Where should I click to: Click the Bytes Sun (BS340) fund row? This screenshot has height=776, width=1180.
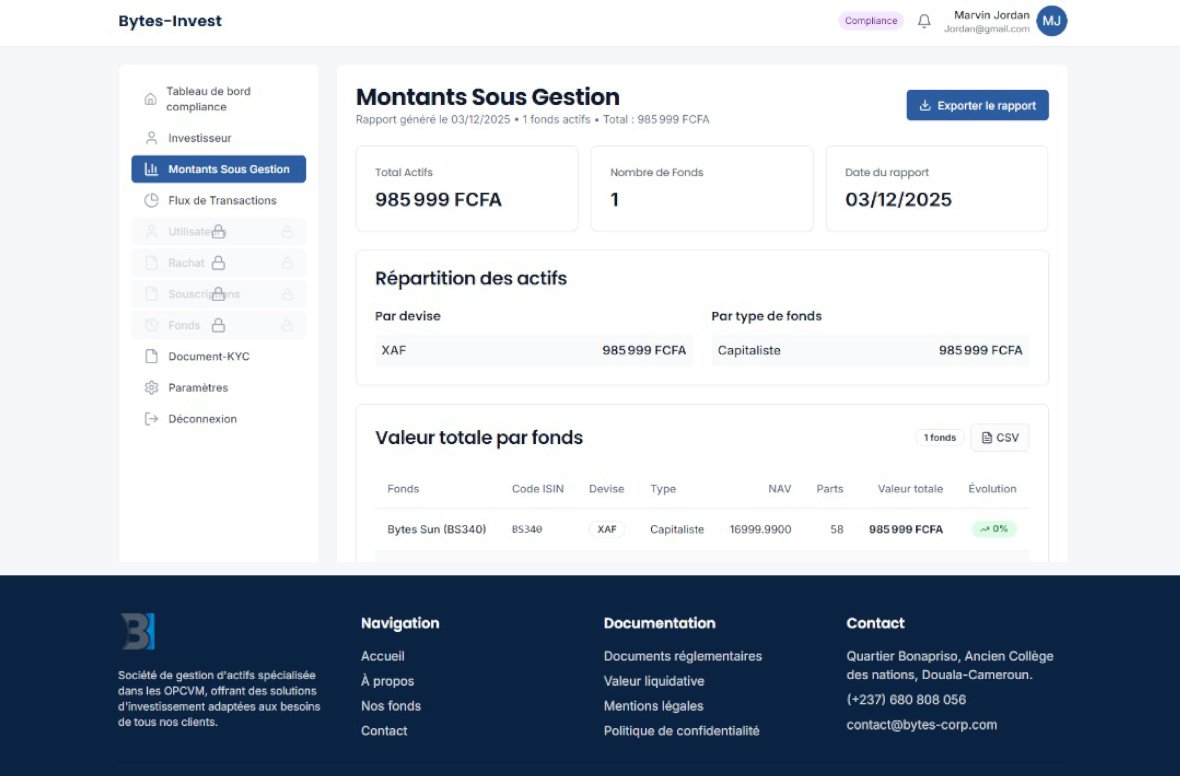[x=437, y=529]
